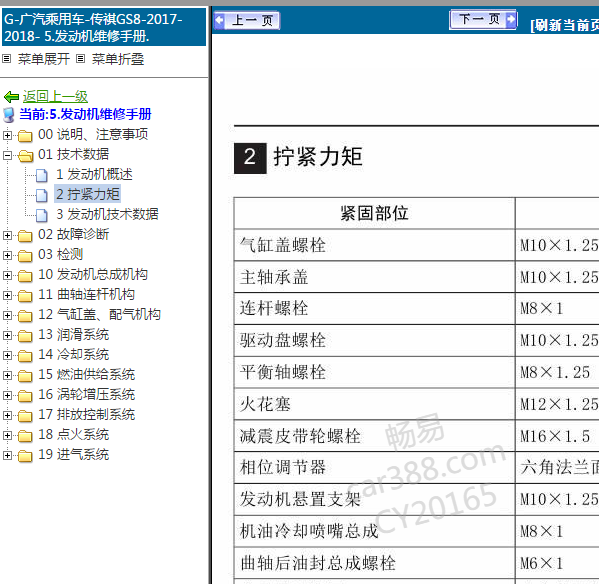This screenshot has width=599, height=584.
Task: Click folder icon of 16 涡轮增压系统
Action: (25, 396)
